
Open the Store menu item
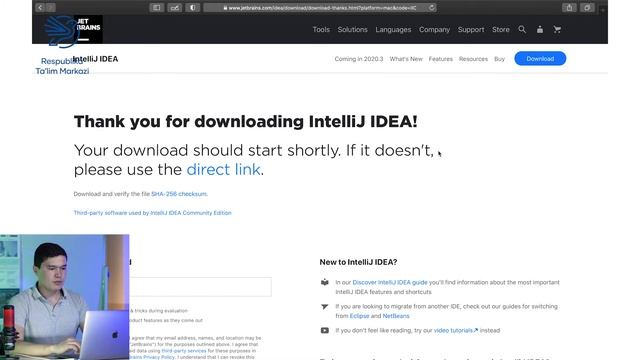coord(501,29)
